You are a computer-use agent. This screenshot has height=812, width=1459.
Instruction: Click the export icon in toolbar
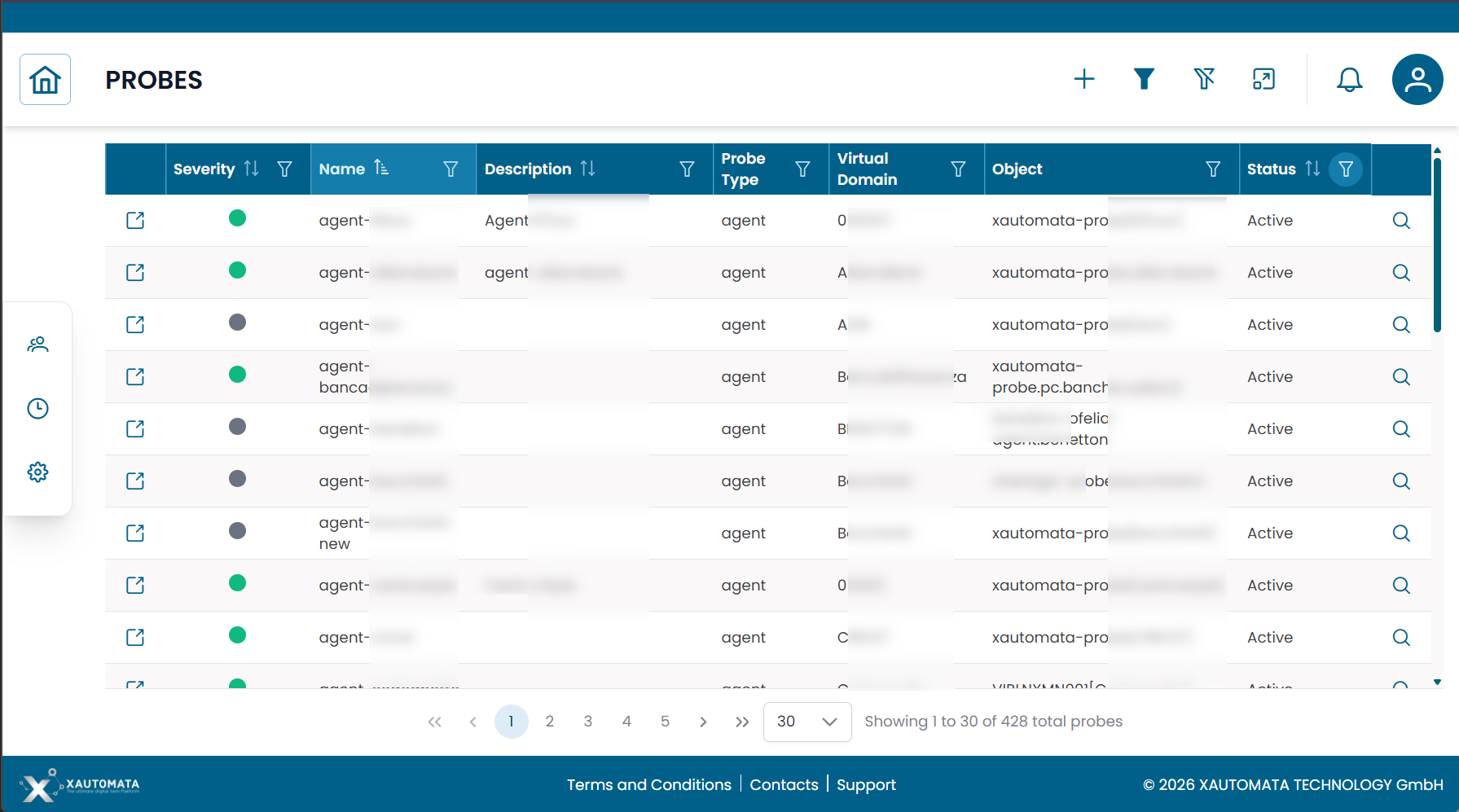click(x=1263, y=79)
